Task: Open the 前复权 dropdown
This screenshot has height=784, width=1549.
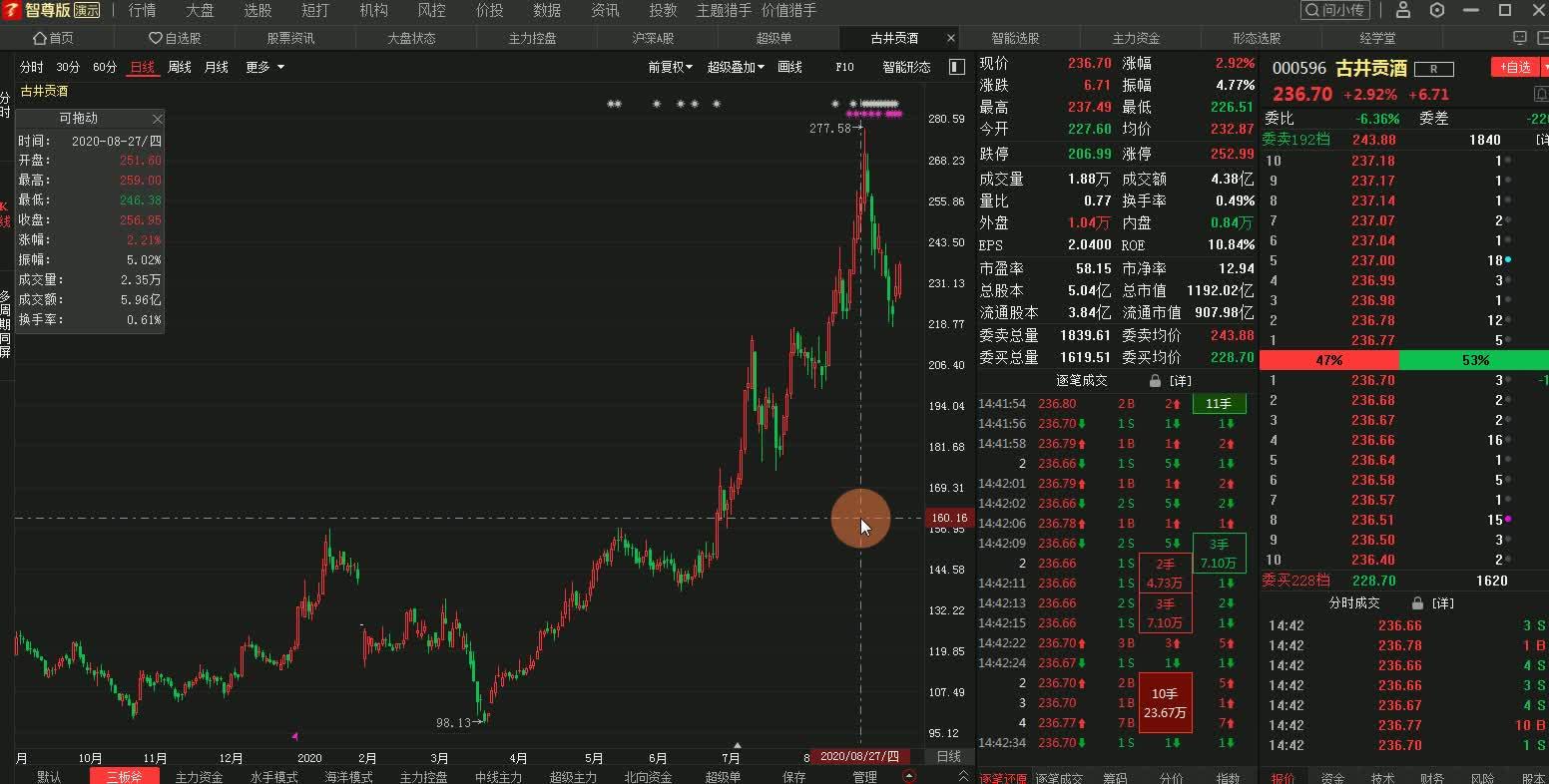Action: click(x=670, y=67)
